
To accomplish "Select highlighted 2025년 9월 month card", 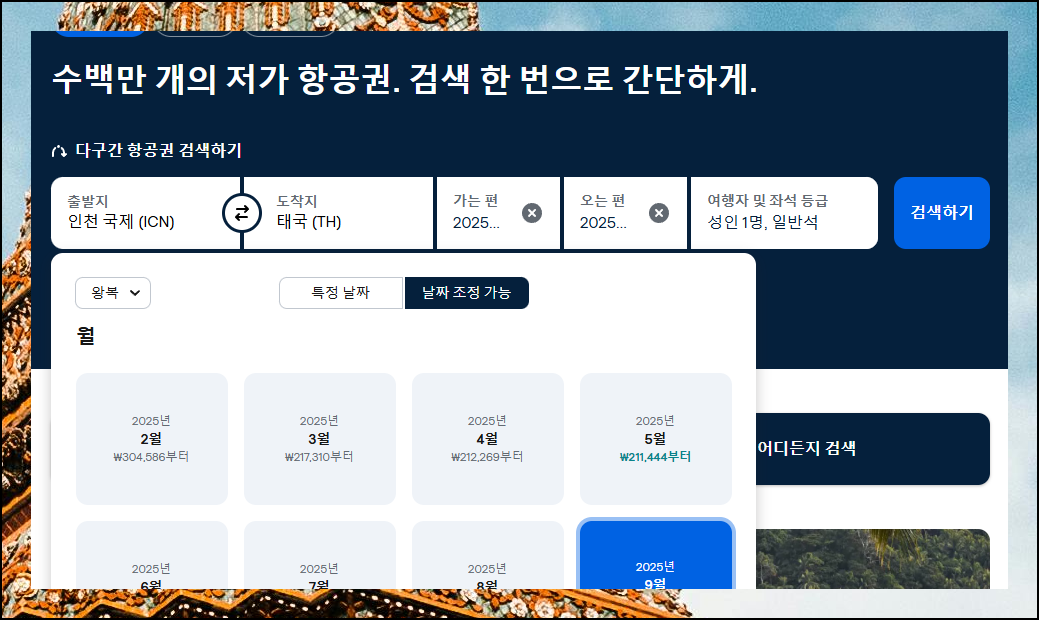I will 655,554.
